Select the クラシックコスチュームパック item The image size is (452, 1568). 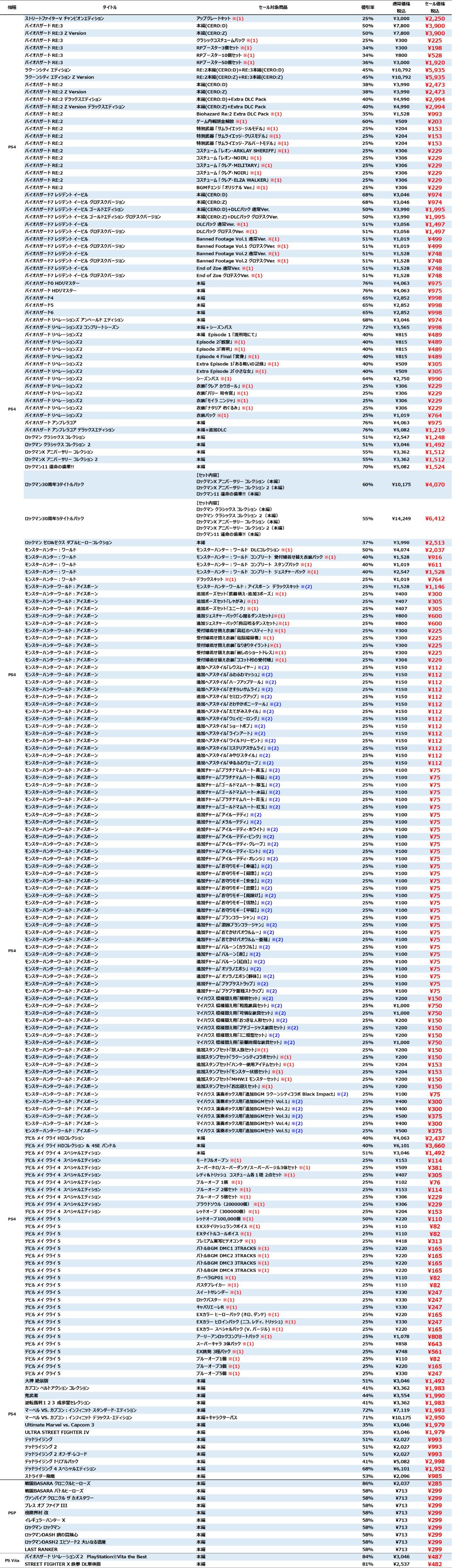click(x=227, y=41)
